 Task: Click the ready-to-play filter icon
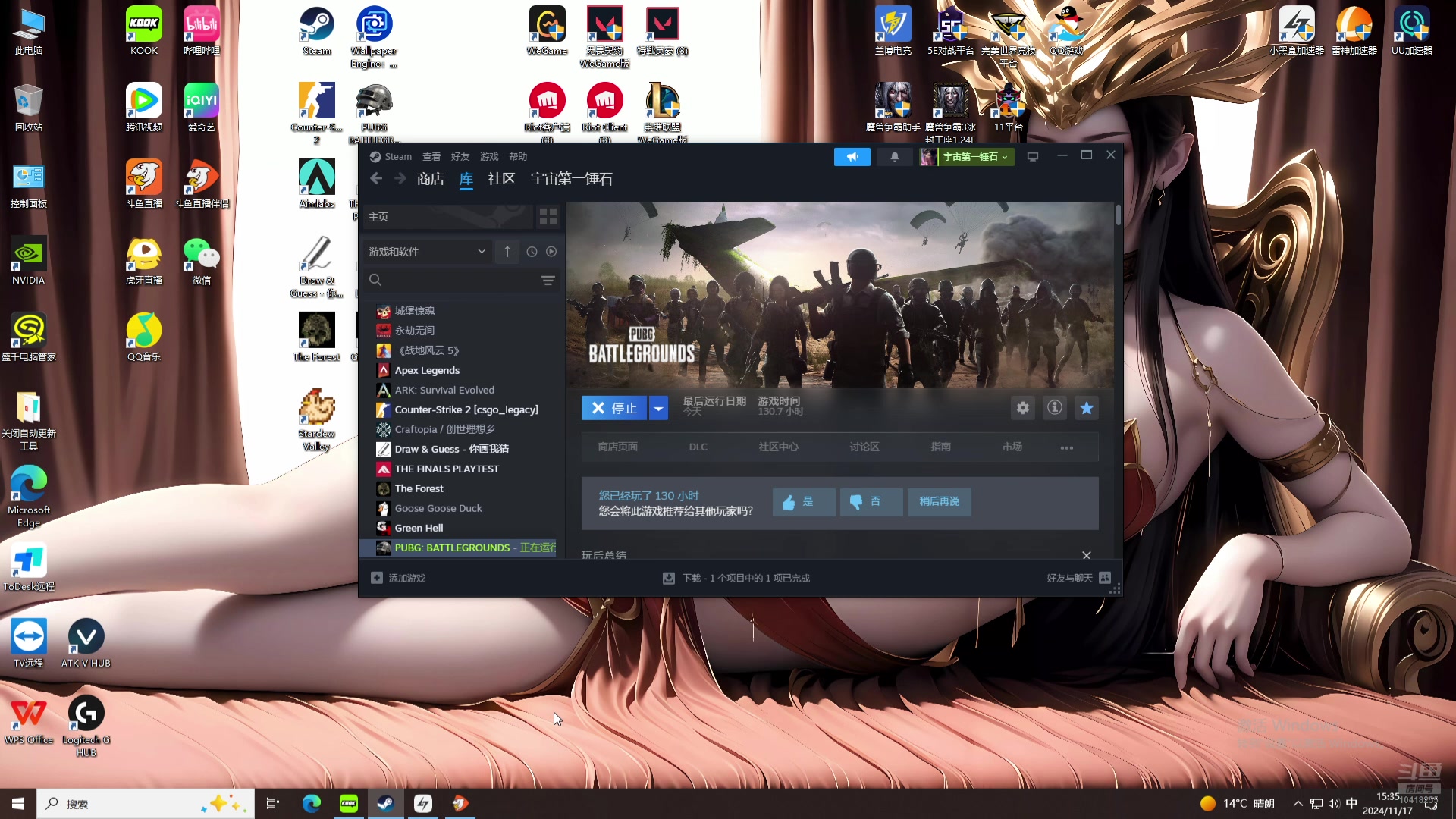click(x=551, y=252)
